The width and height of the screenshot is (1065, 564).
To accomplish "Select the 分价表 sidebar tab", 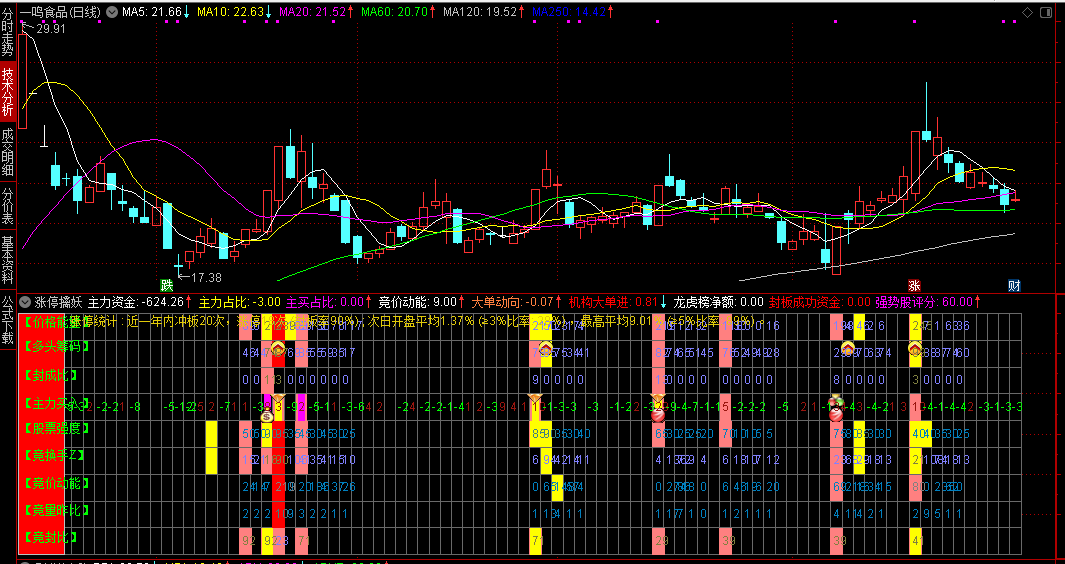I will [x=8, y=206].
